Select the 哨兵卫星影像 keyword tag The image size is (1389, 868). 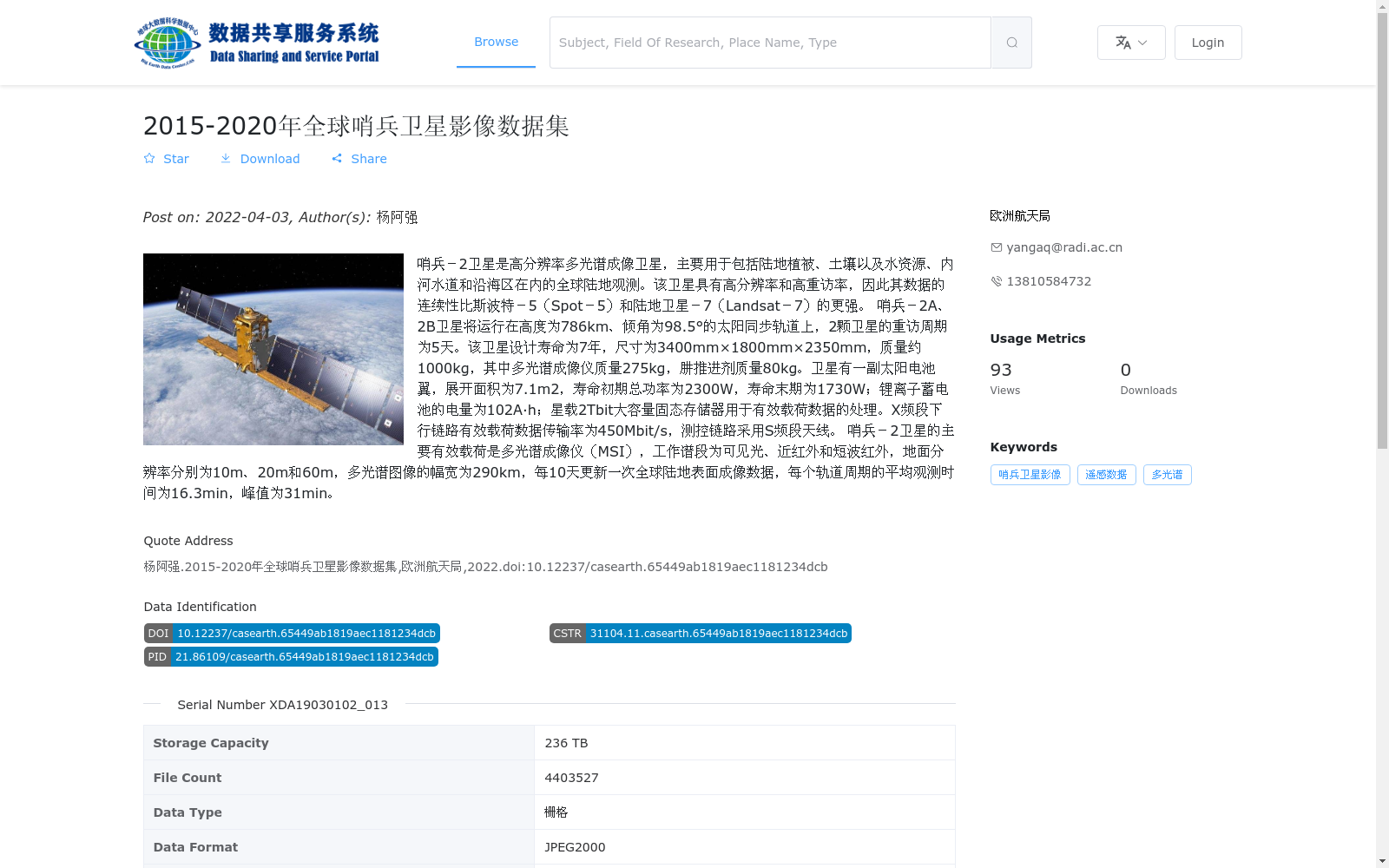click(1030, 475)
